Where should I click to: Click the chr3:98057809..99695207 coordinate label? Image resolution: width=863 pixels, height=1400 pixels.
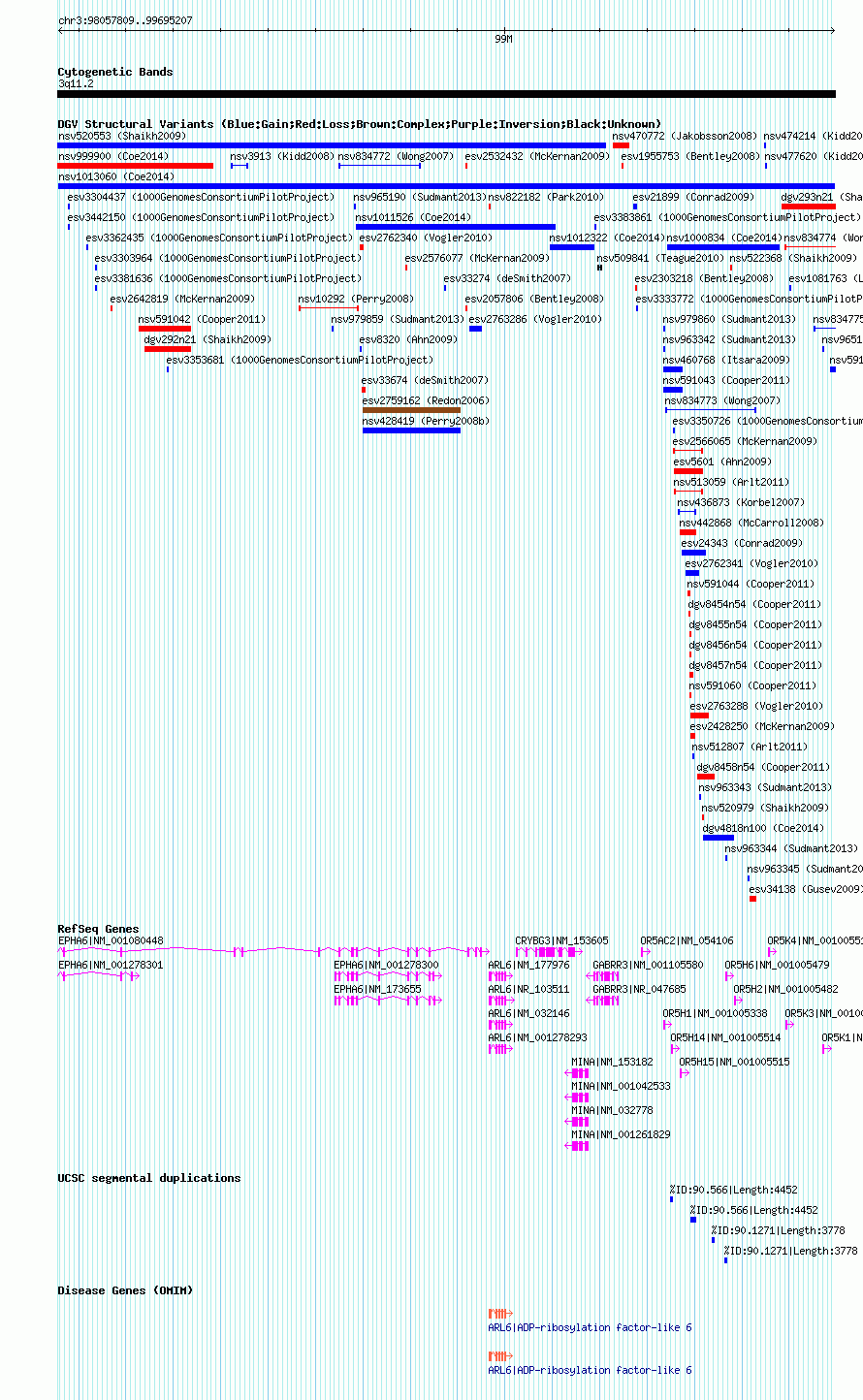pyautogui.click(x=125, y=20)
